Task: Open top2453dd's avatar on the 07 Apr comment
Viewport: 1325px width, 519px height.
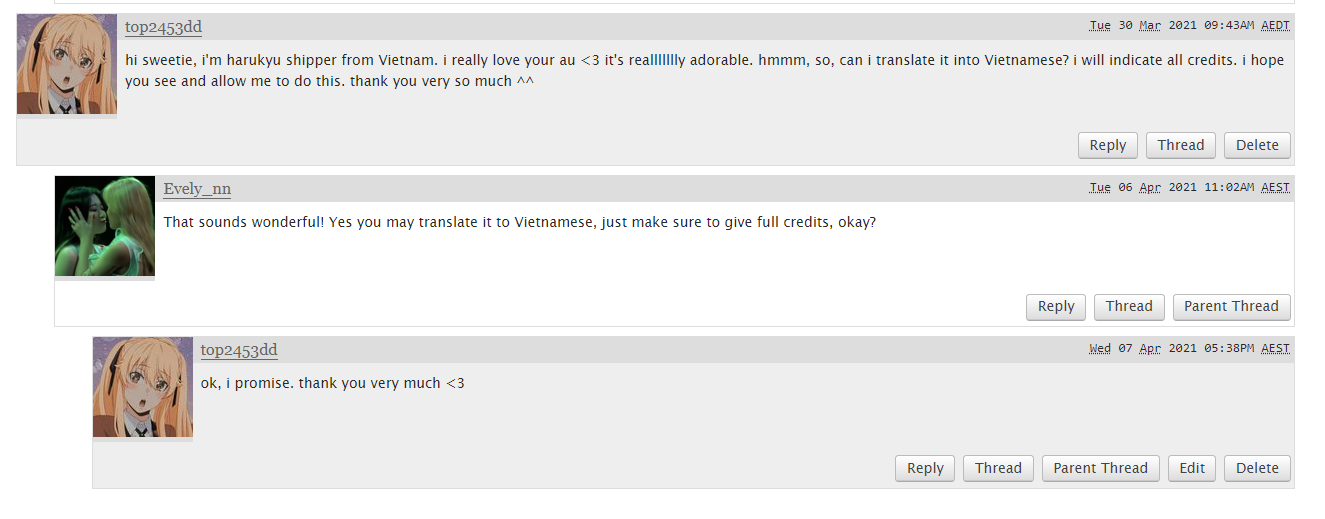Action: [x=143, y=387]
